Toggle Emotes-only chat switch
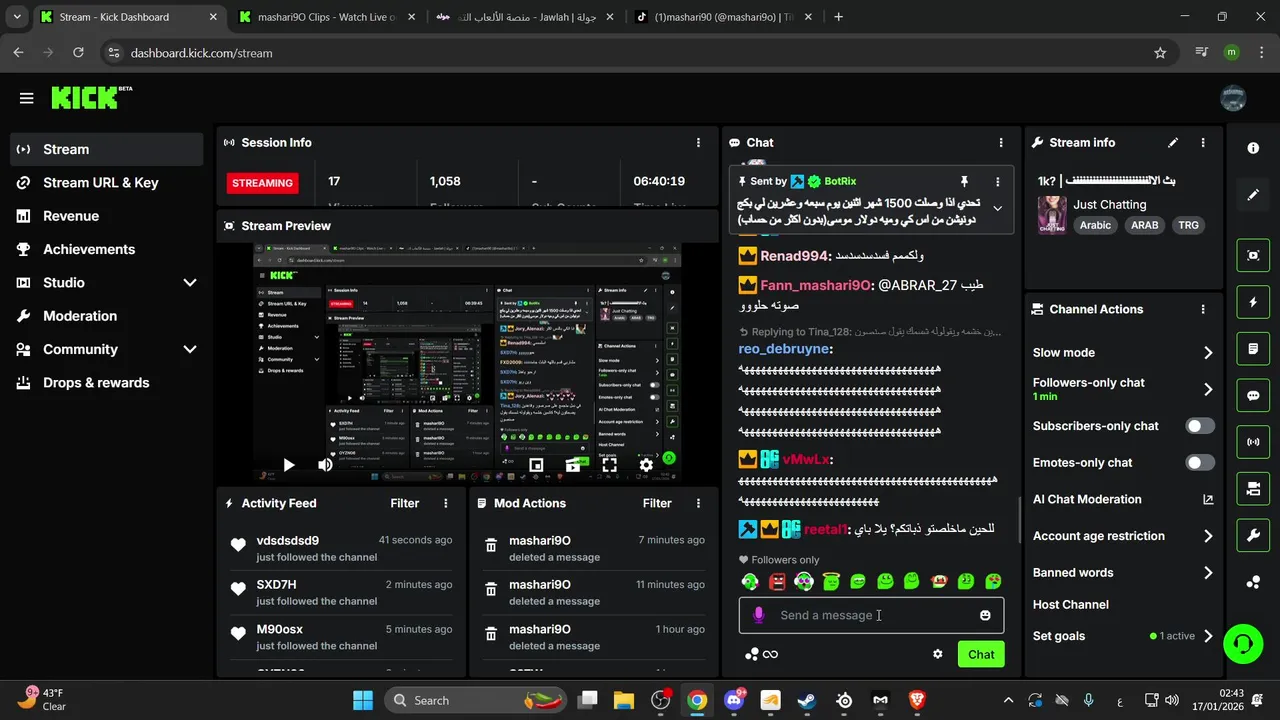 (1200, 463)
